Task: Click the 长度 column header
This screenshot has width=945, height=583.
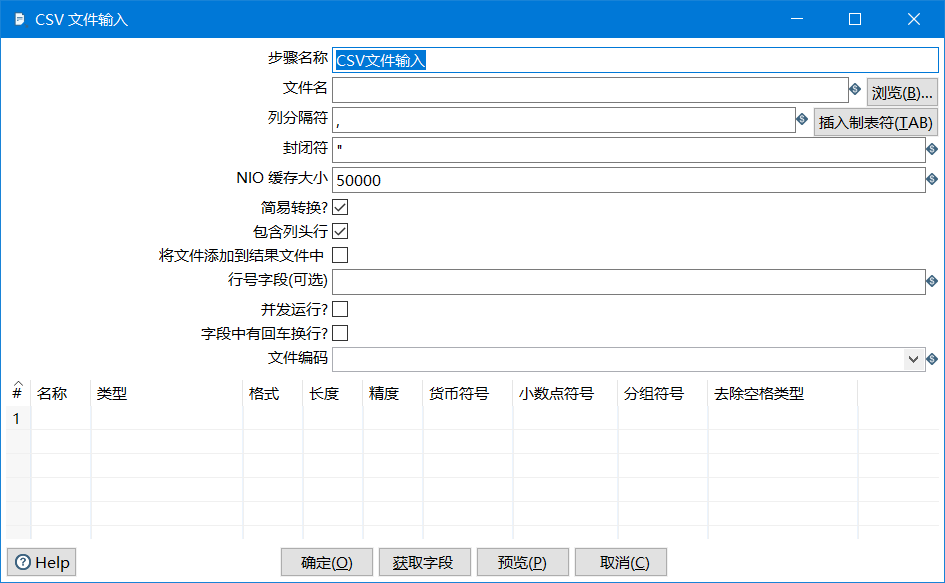Action: [333, 394]
